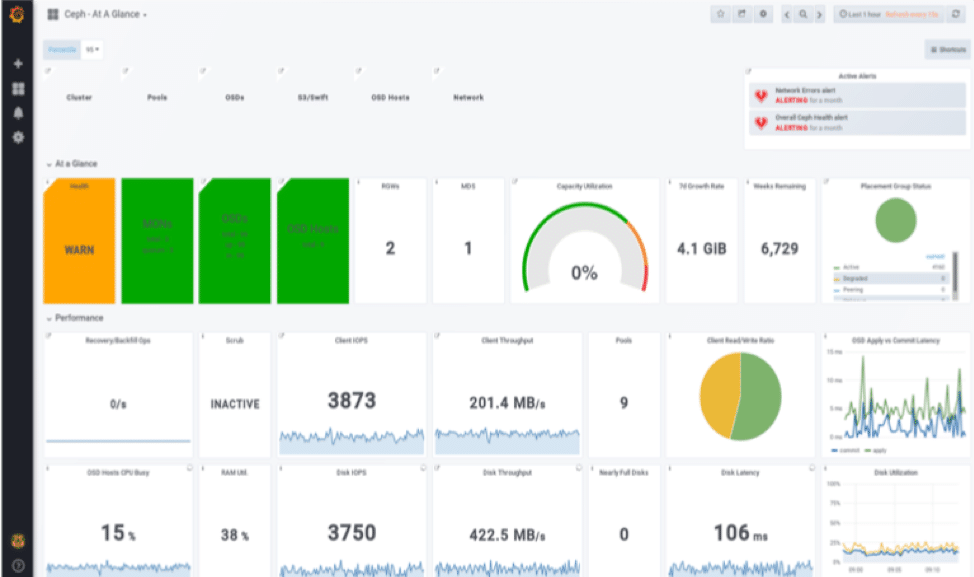Open the Configuration gear icon in sidebar
Viewport: 974px width, 577px height.
(18, 137)
